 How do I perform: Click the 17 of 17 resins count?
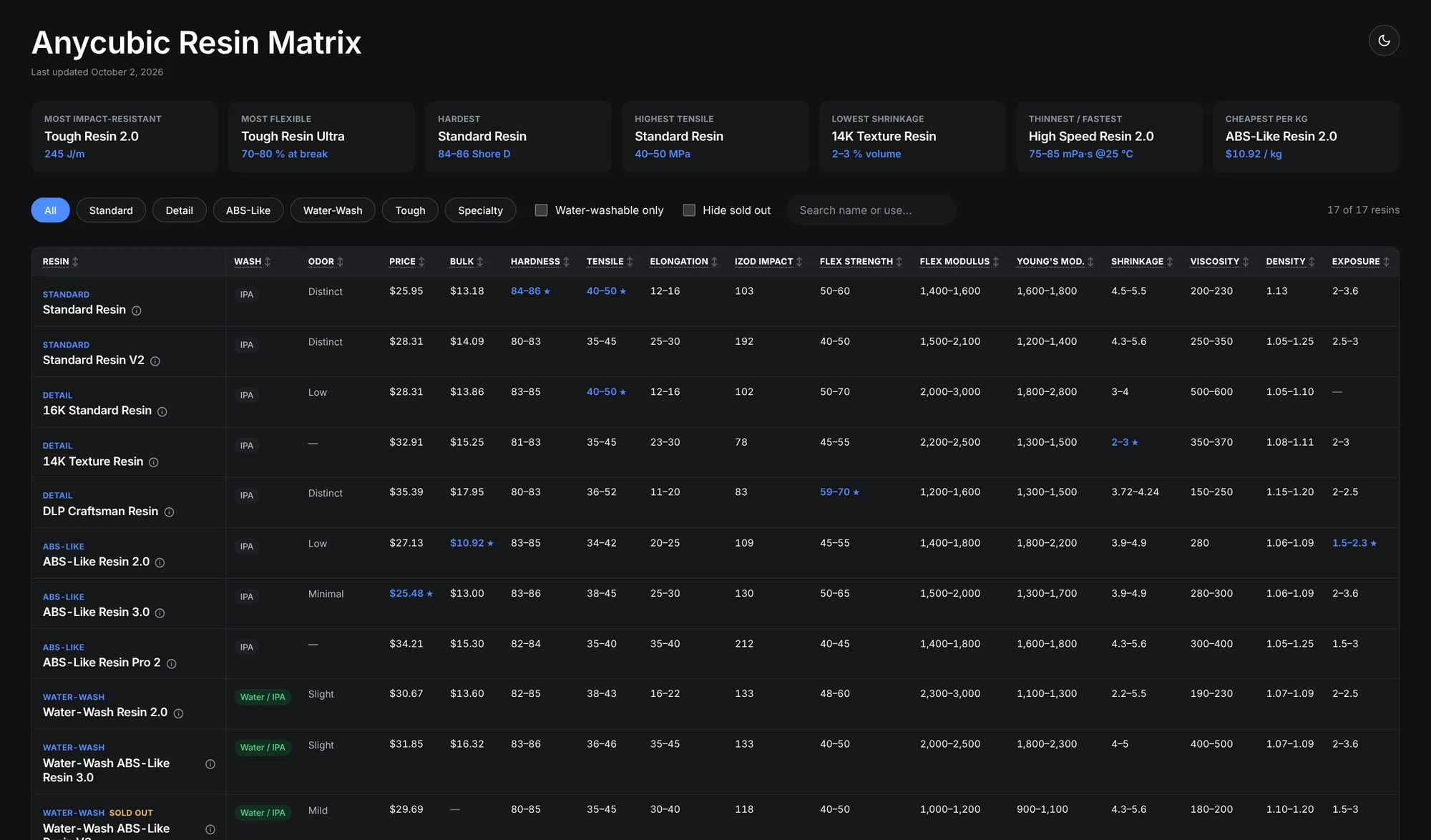point(1363,210)
